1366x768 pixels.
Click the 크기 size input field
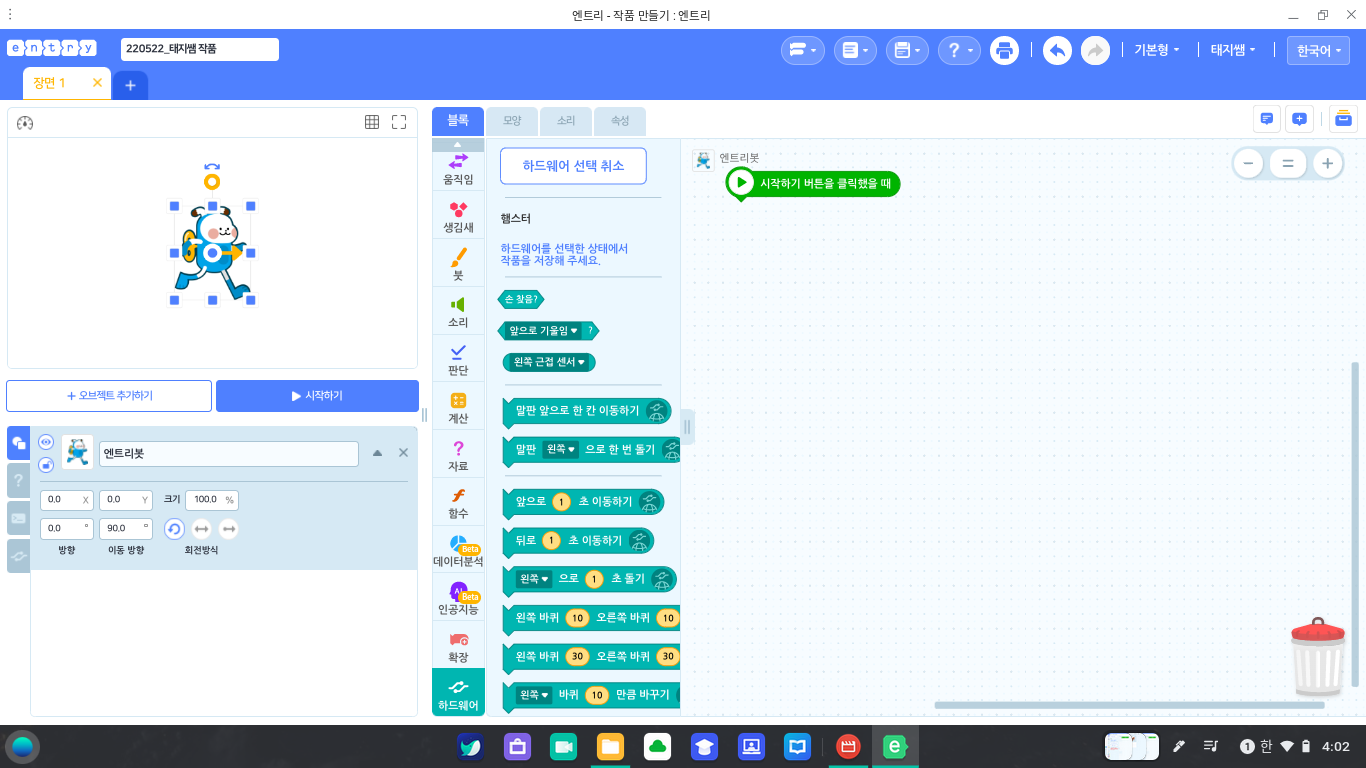click(x=212, y=499)
